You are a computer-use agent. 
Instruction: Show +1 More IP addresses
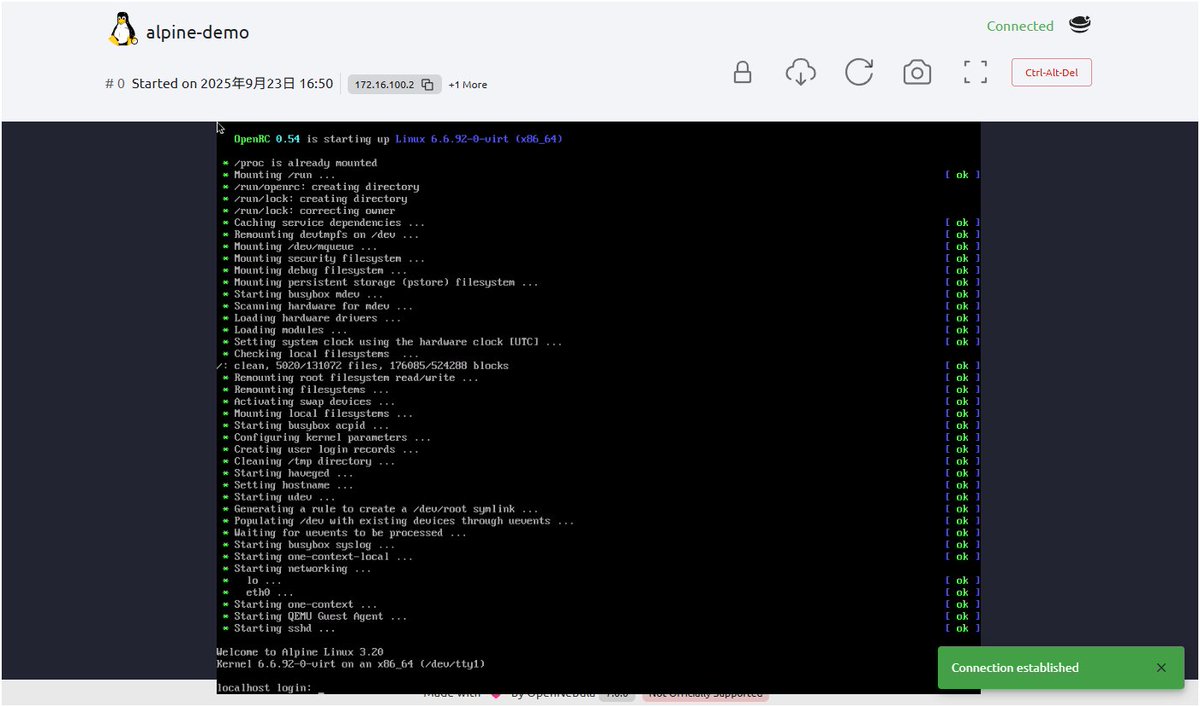[468, 85]
